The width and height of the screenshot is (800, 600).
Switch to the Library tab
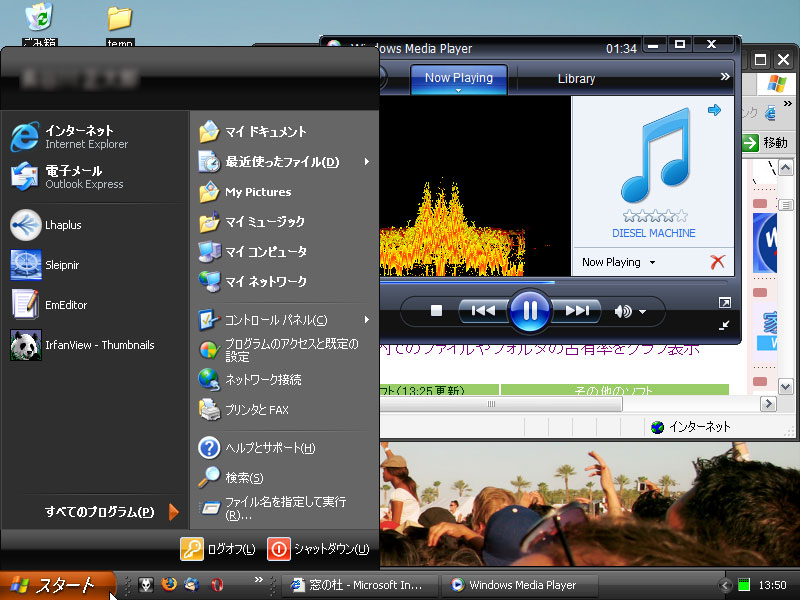pos(576,78)
